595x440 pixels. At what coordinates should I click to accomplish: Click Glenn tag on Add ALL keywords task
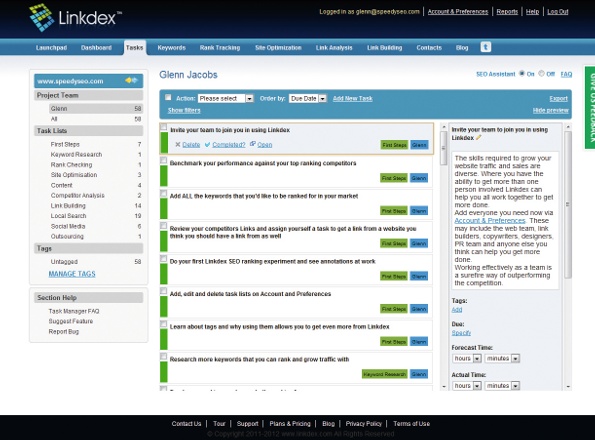click(x=419, y=211)
